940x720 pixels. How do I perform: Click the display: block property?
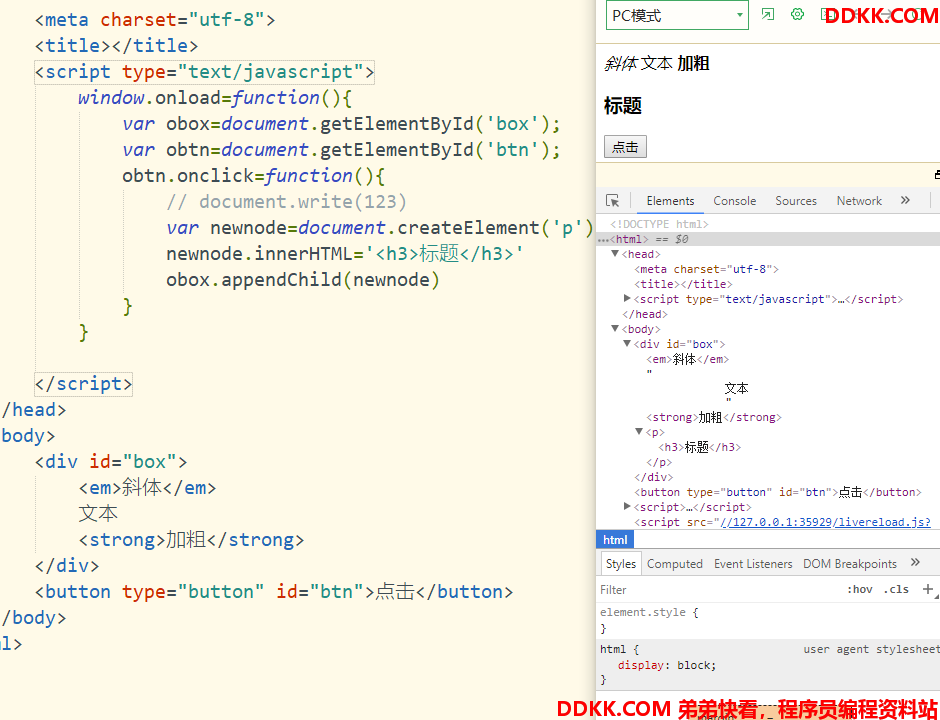tap(667, 665)
